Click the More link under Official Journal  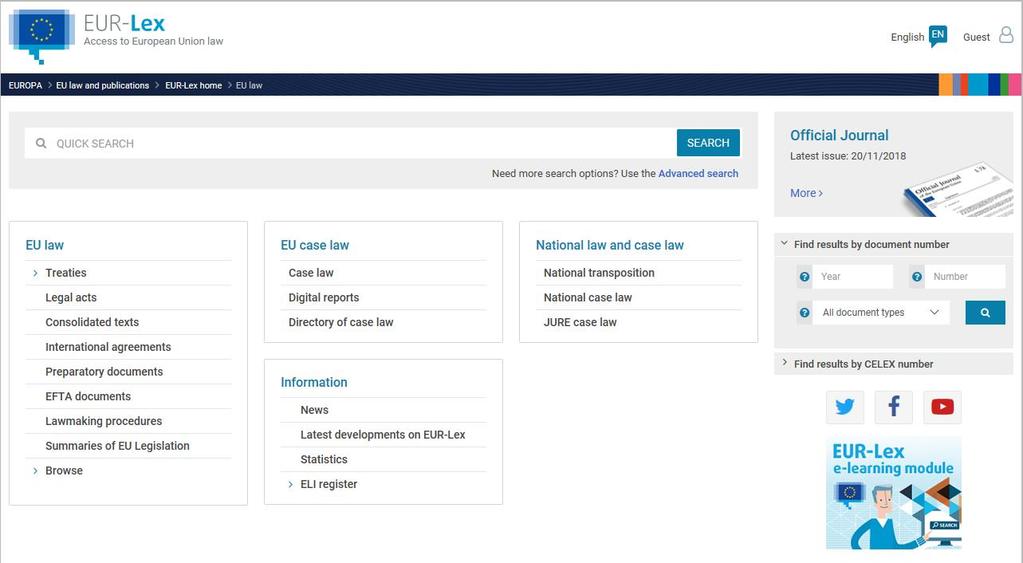coord(806,193)
